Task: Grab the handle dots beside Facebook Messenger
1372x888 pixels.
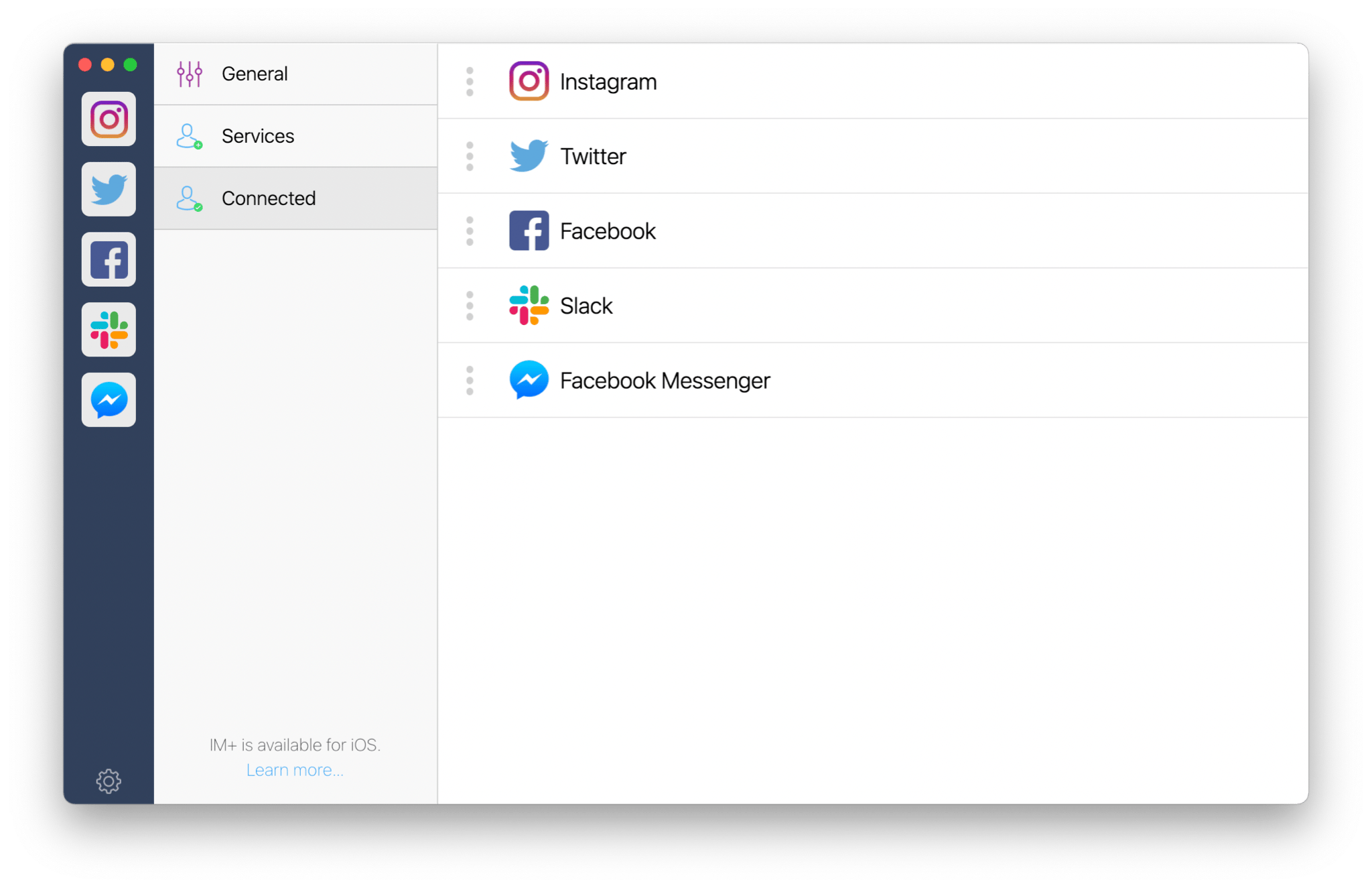Action: pos(470,380)
